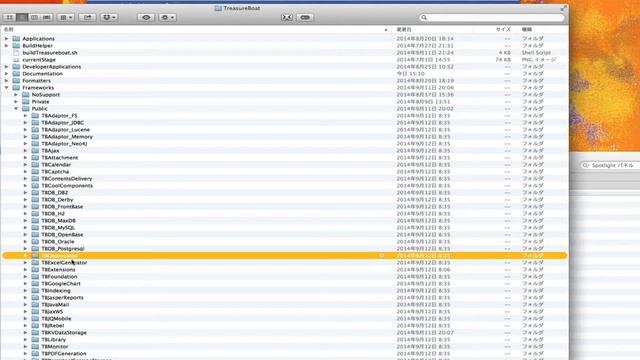
Task: Open the Dropbox toolbar dropdown
Action: tap(109, 18)
